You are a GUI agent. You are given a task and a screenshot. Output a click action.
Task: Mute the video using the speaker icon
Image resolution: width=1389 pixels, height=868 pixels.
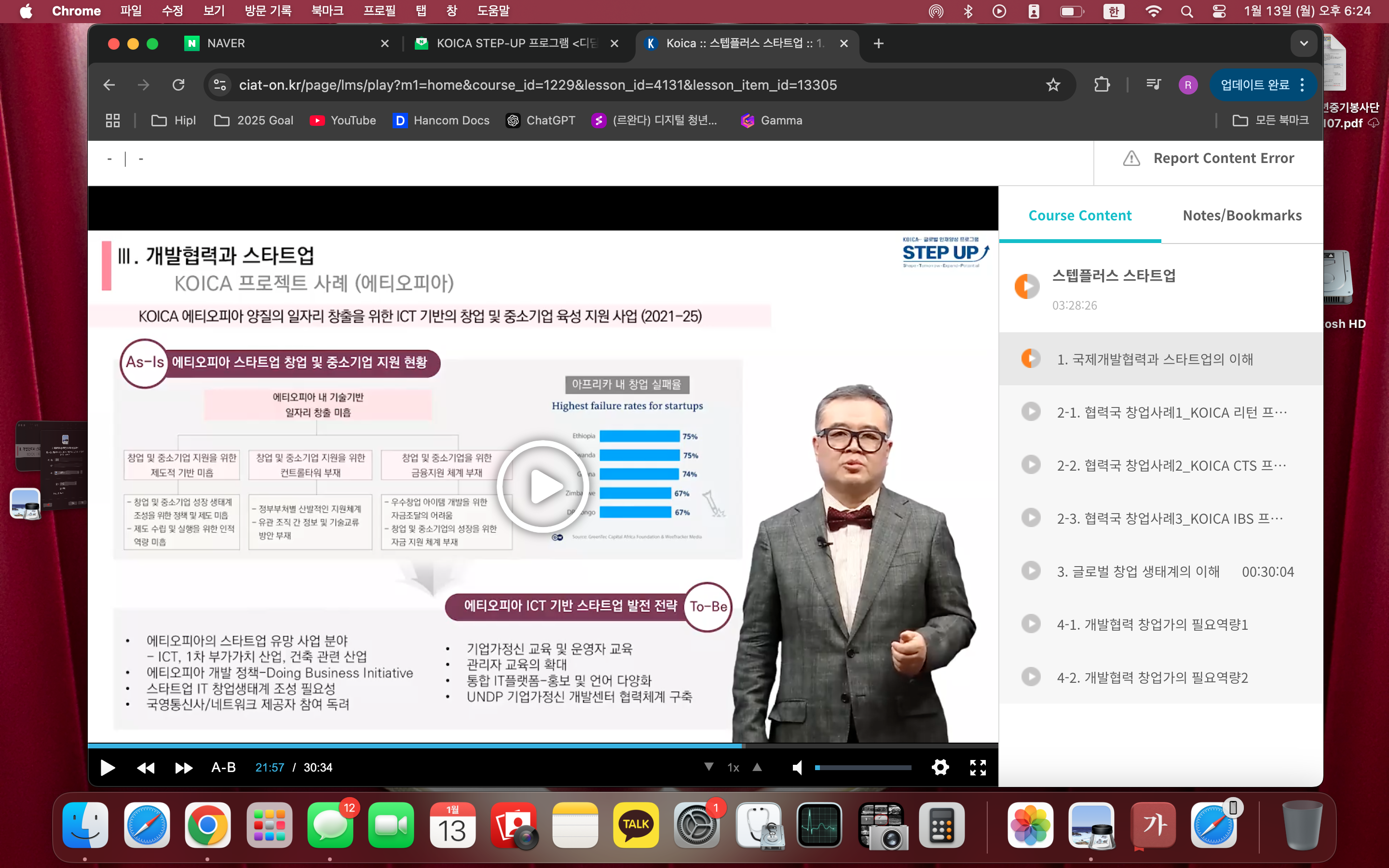click(797, 768)
